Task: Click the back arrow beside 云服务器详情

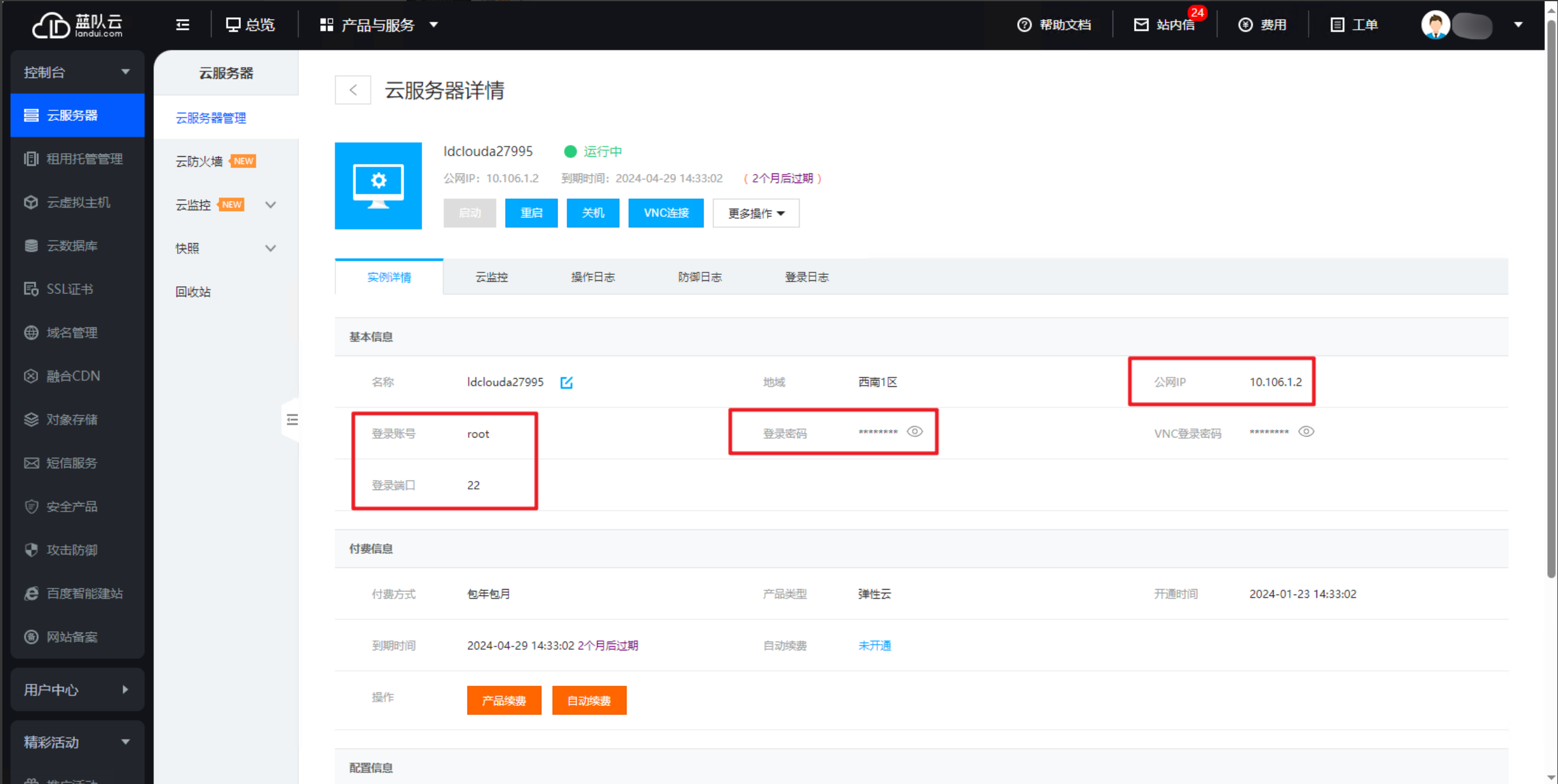Action: [352, 90]
